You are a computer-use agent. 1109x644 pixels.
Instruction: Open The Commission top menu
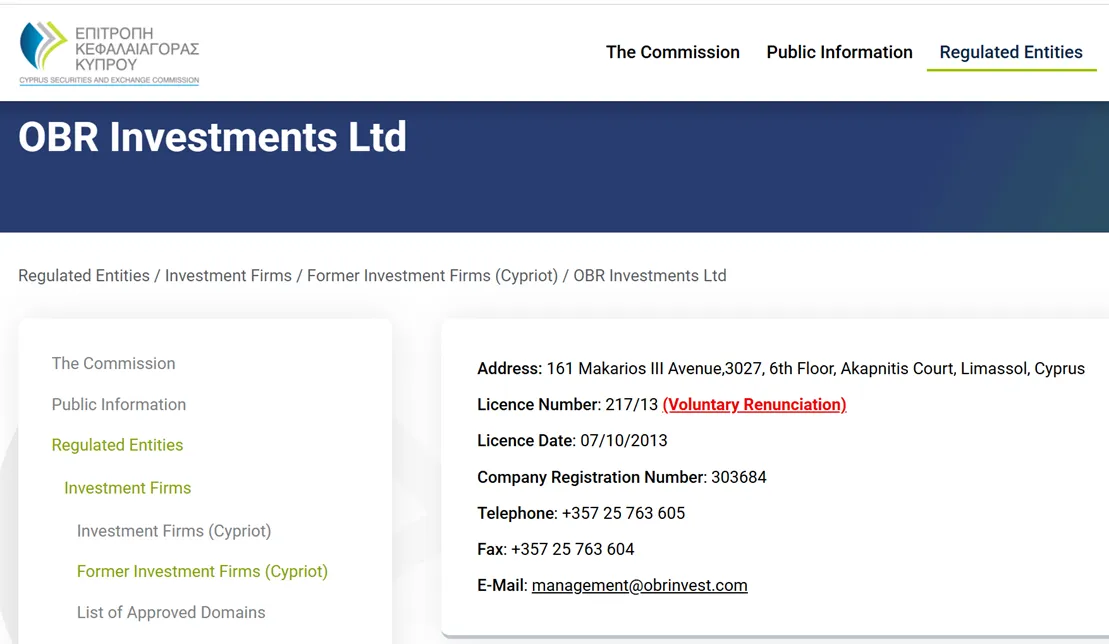point(673,52)
